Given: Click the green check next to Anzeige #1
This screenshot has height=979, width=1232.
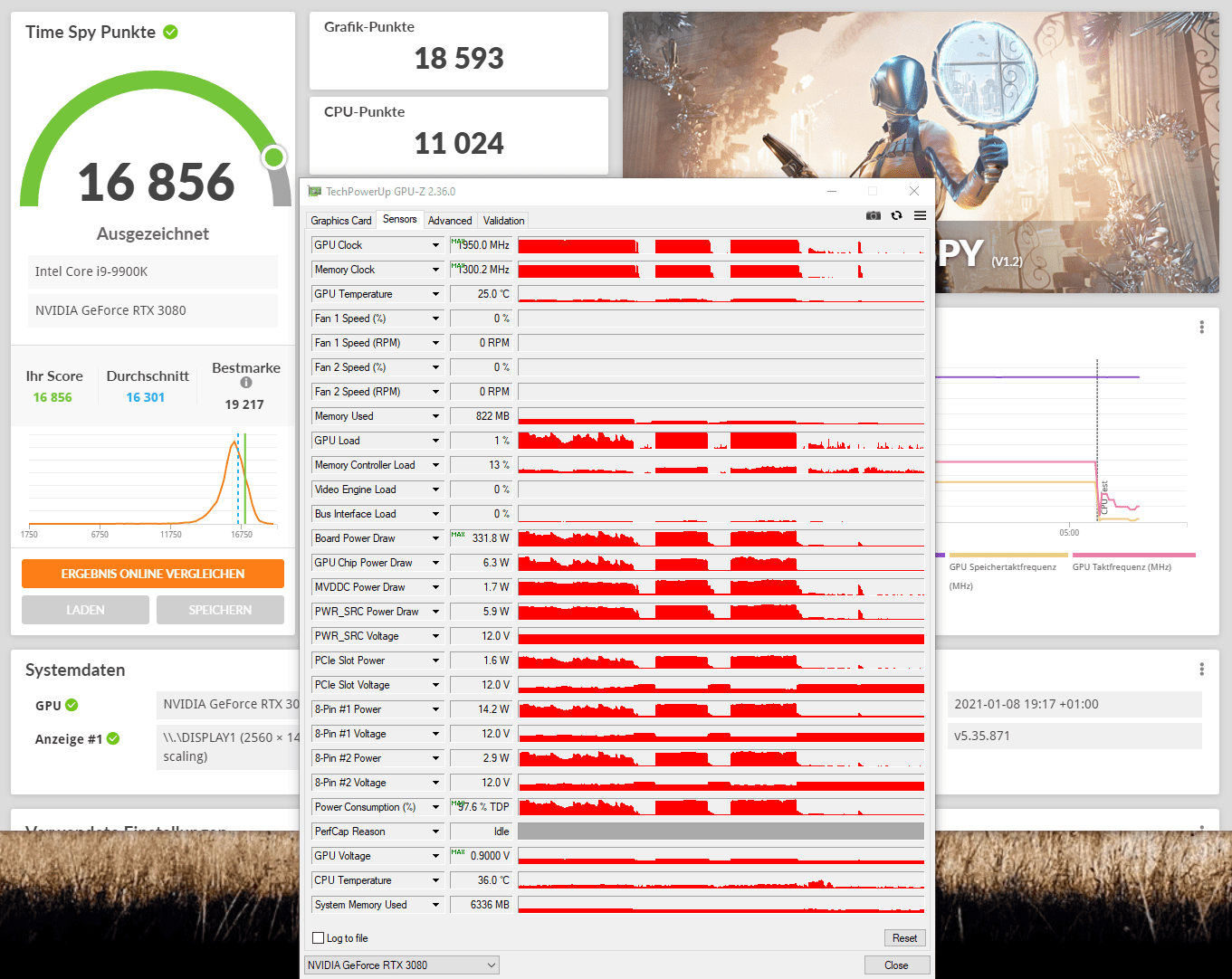Looking at the screenshot, I should click(113, 738).
